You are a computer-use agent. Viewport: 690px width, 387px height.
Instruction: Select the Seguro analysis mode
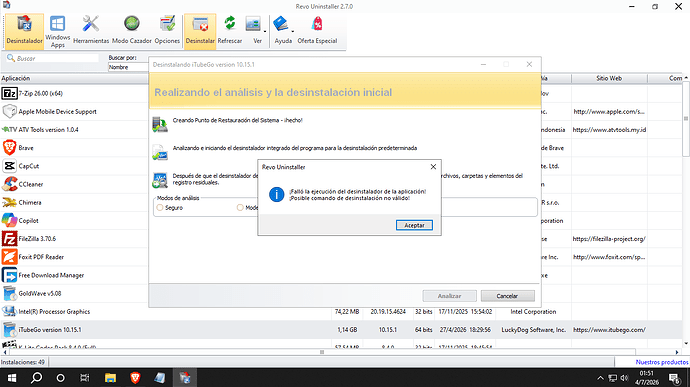tap(160, 207)
